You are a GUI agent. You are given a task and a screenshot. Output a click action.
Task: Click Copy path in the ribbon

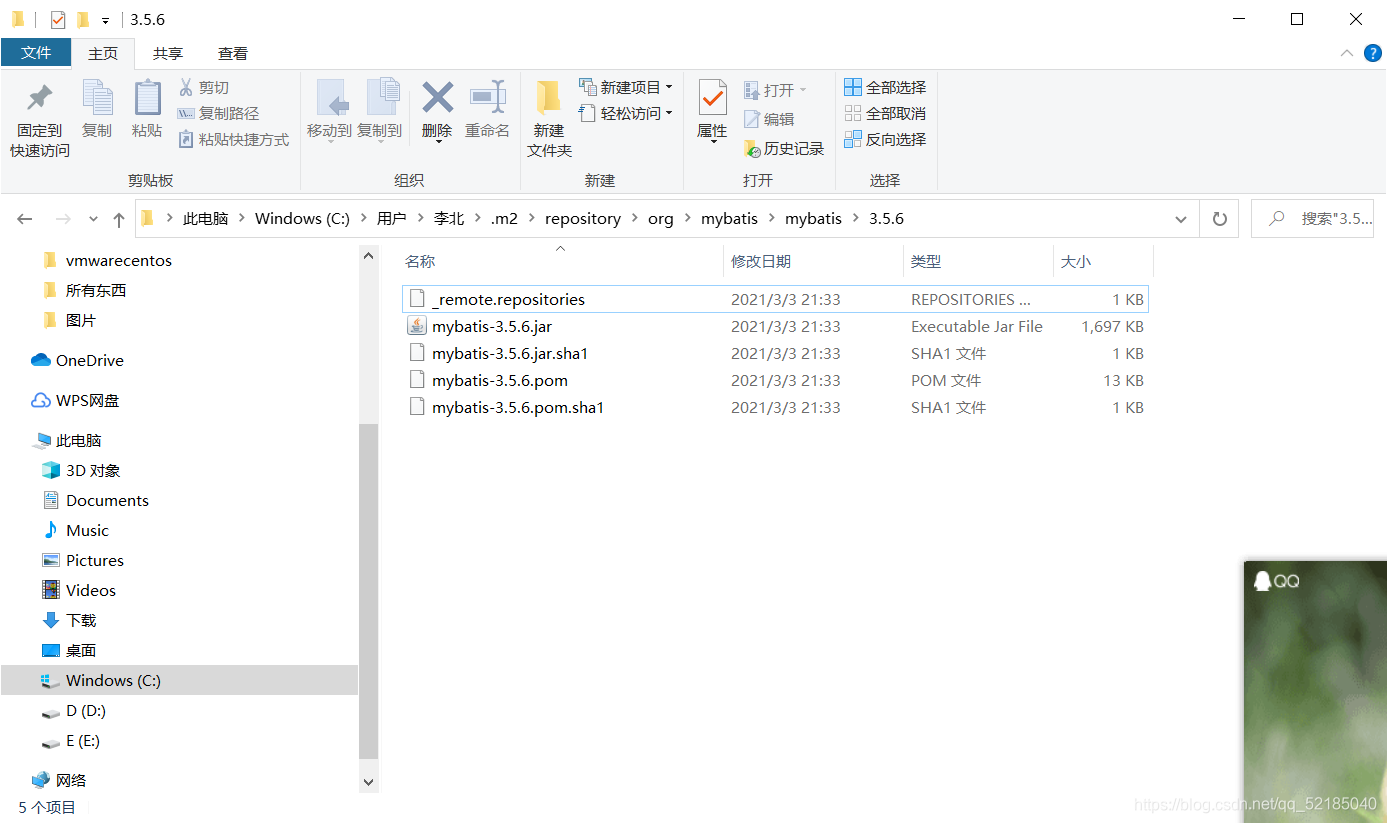(x=218, y=114)
